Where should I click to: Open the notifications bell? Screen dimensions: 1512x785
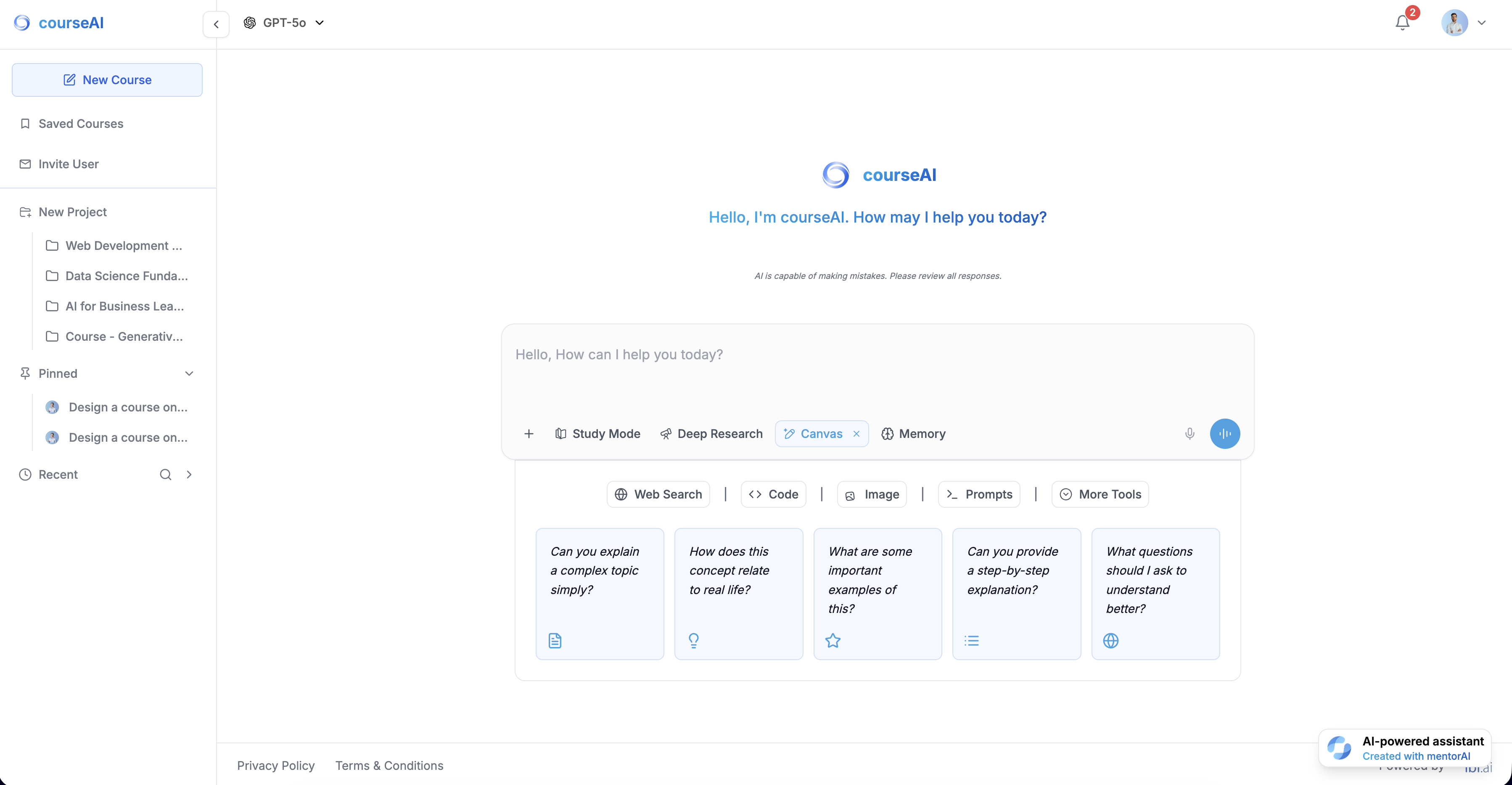1402,23
